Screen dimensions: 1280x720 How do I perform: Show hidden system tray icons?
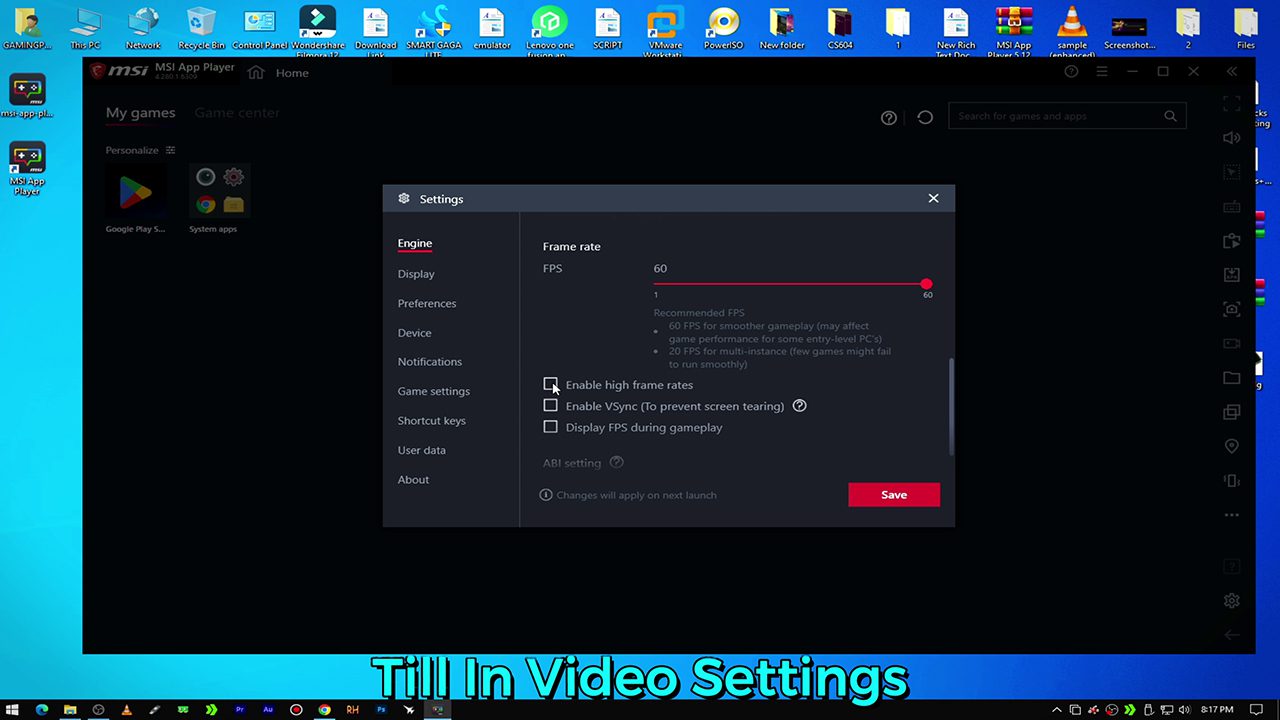(1057, 709)
